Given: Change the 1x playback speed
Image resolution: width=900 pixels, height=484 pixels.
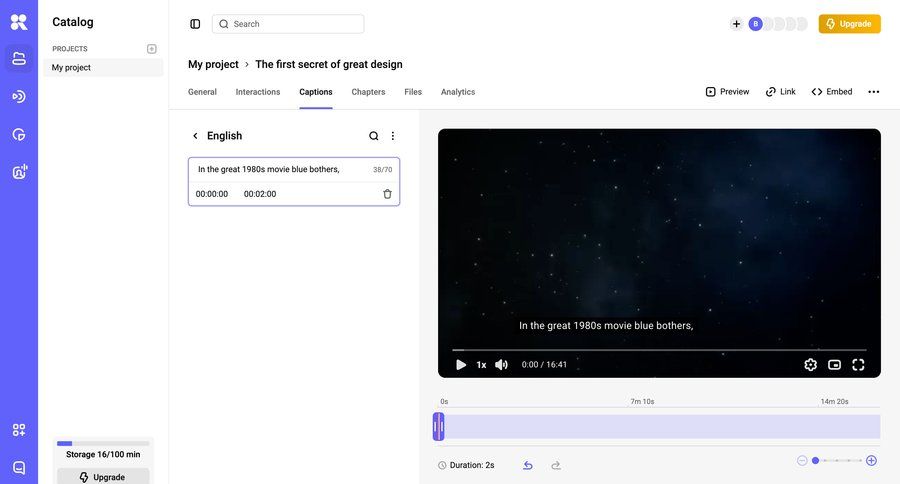Looking at the screenshot, I should coord(481,365).
